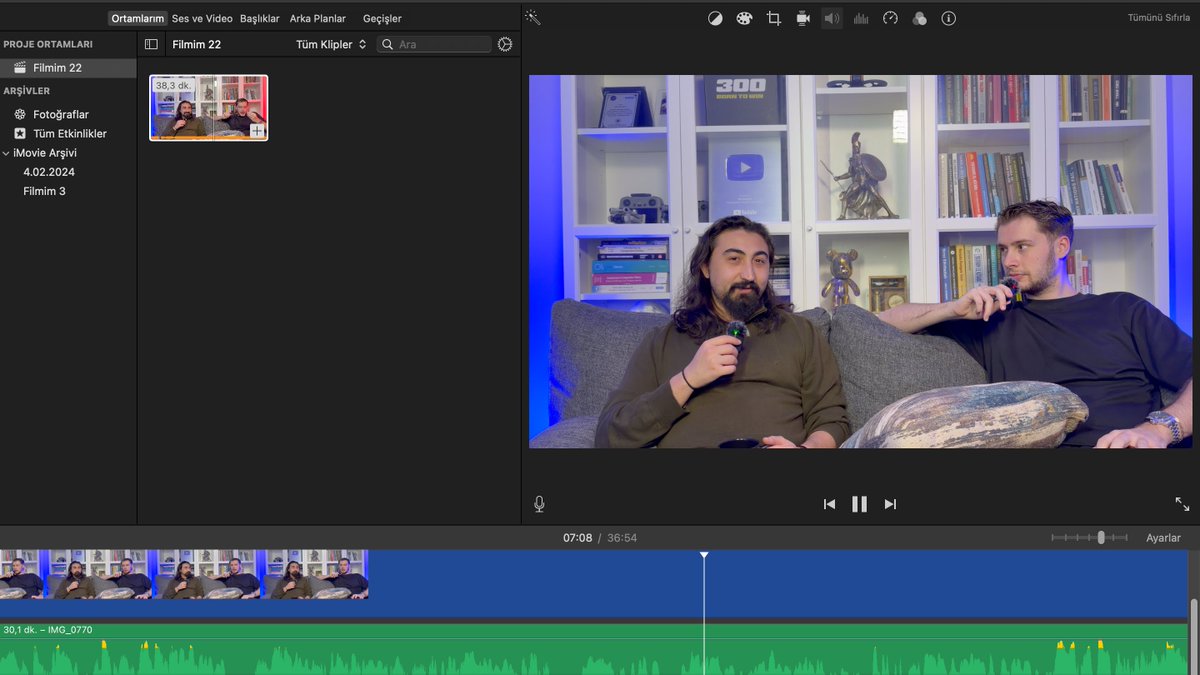Switch to Geçişler tab

click(x=382, y=18)
